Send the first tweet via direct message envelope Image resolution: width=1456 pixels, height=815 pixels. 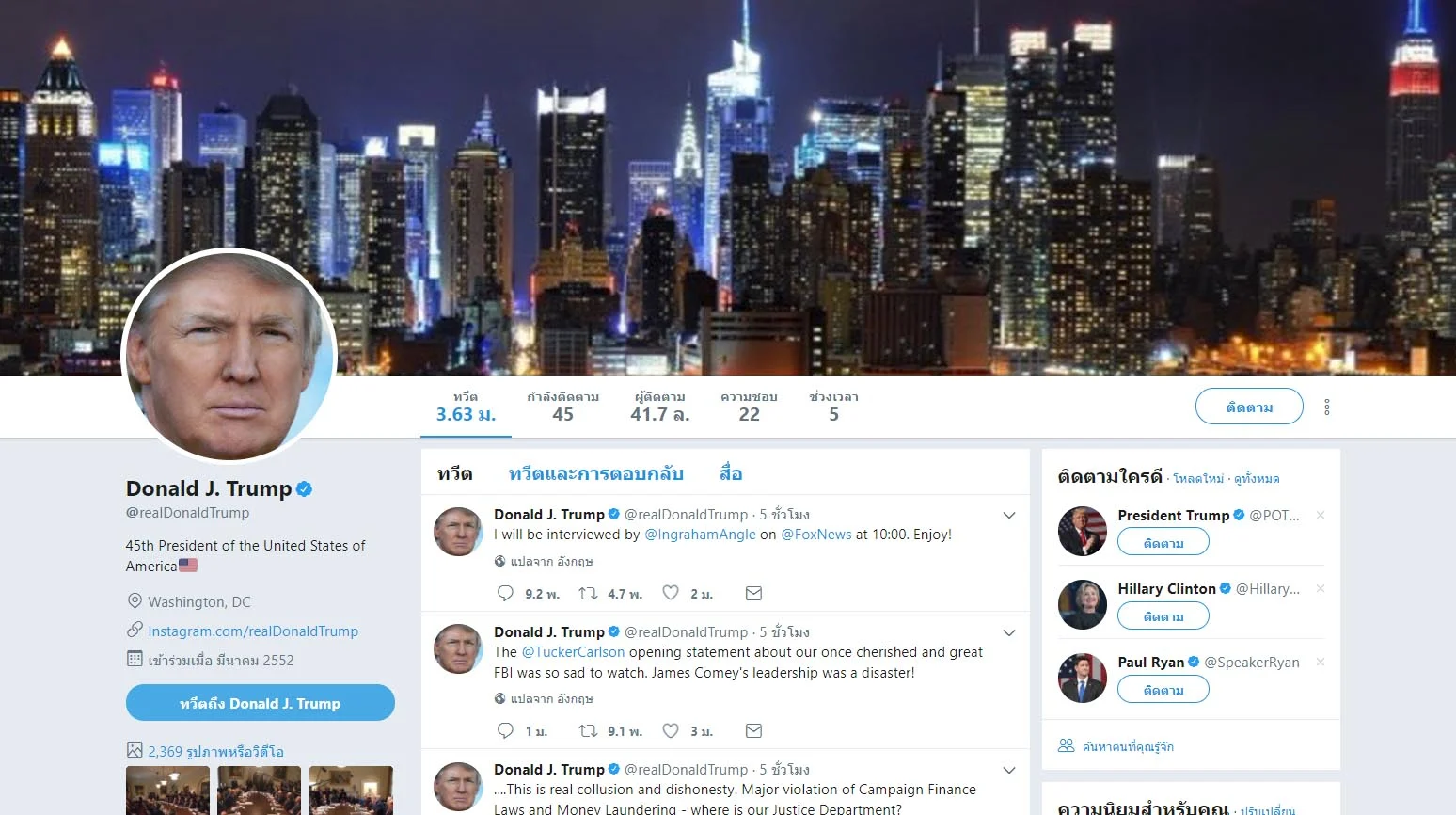(753, 593)
